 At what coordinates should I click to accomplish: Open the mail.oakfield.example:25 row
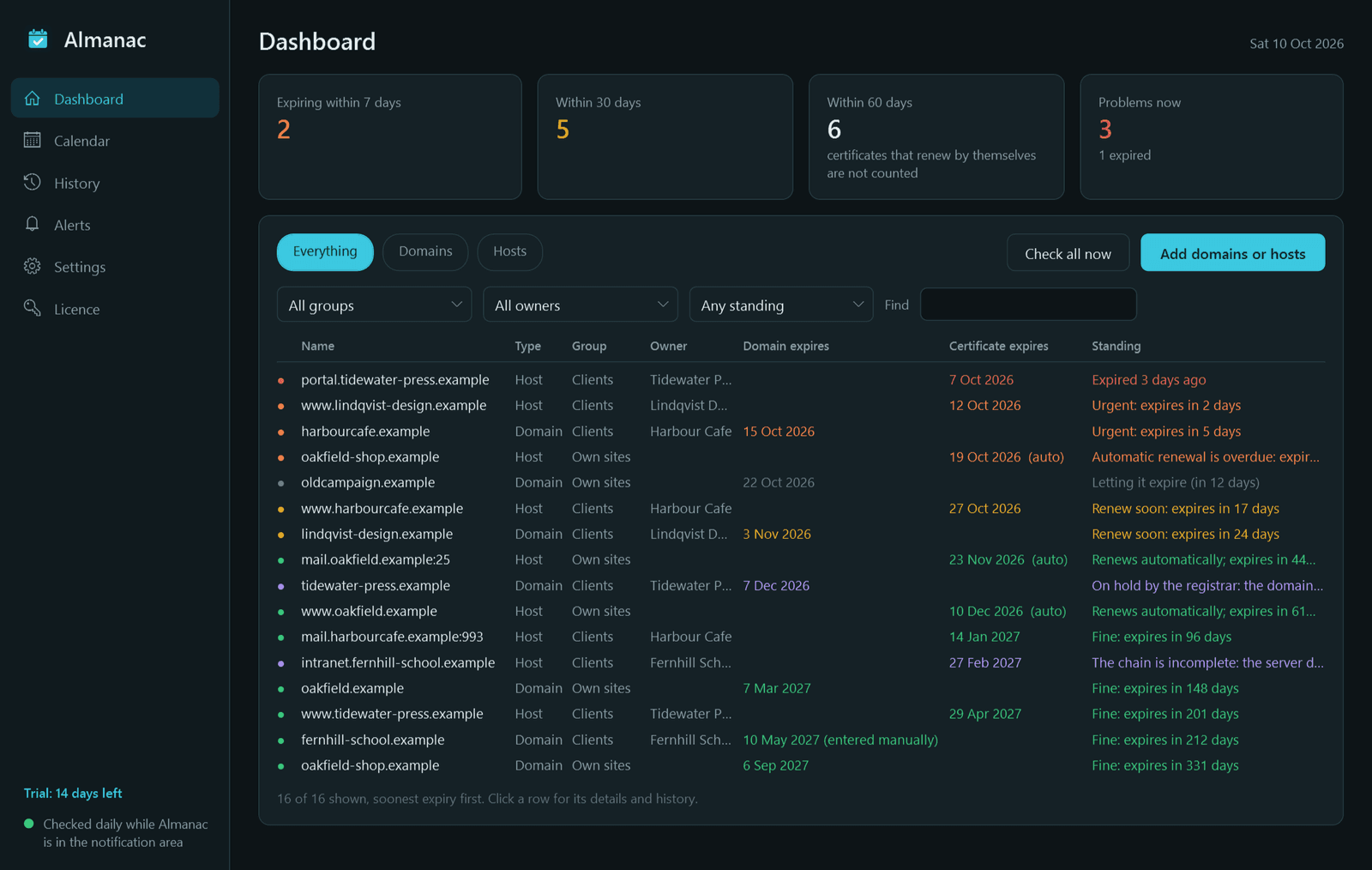point(801,559)
